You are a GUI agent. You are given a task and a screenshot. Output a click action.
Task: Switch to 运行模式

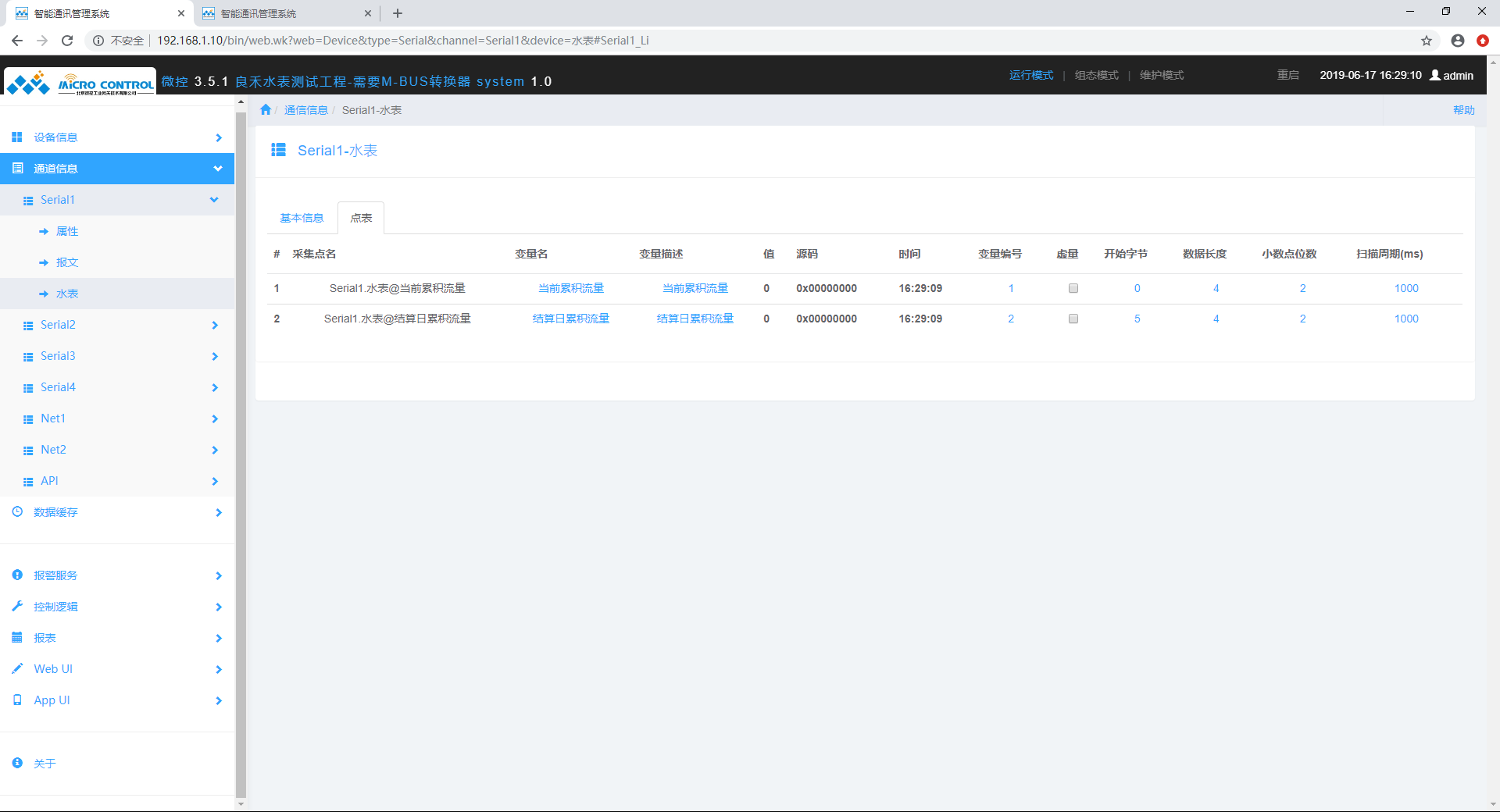[1031, 75]
